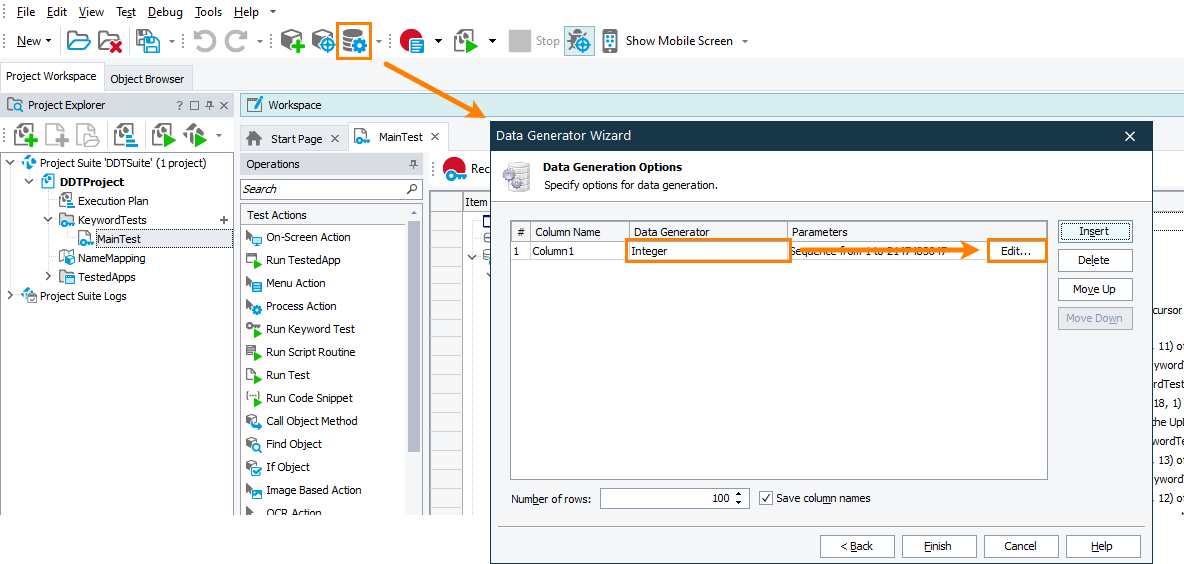Click the Finish button in wizard

click(x=937, y=546)
